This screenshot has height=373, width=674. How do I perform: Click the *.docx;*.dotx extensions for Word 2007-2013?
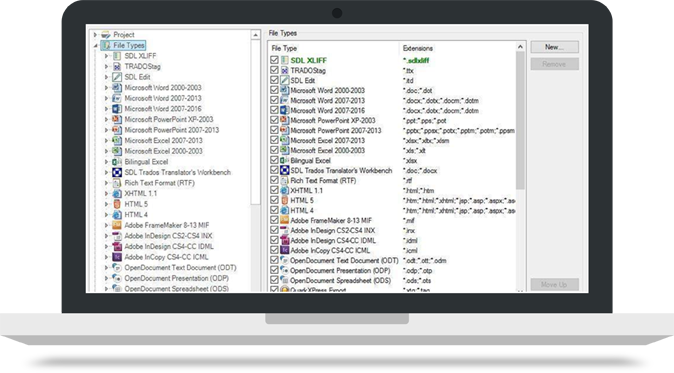(x=441, y=101)
